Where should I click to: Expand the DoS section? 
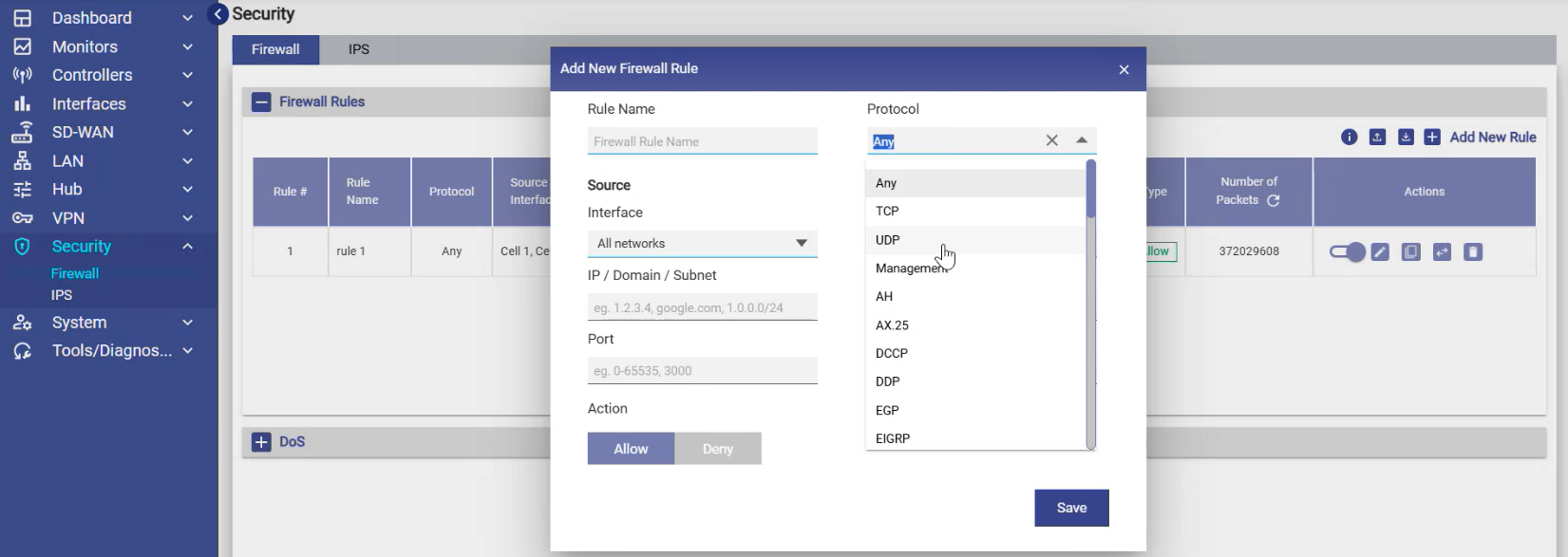point(261,442)
